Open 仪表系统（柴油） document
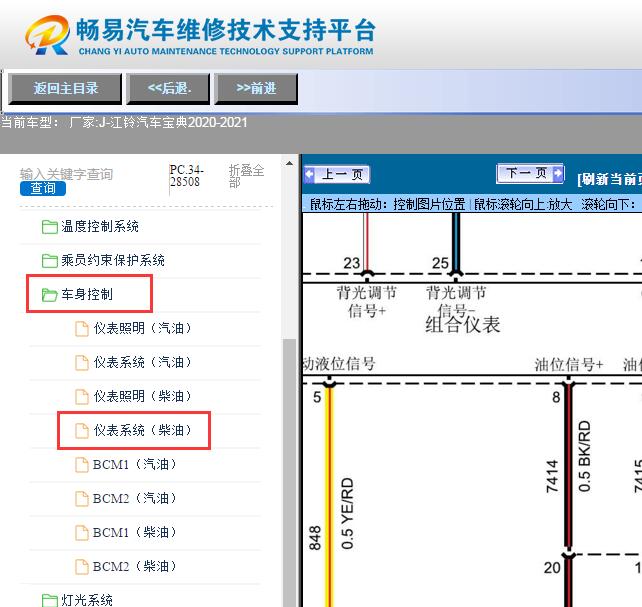This screenshot has width=642, height=607. [x=142, y=430]
